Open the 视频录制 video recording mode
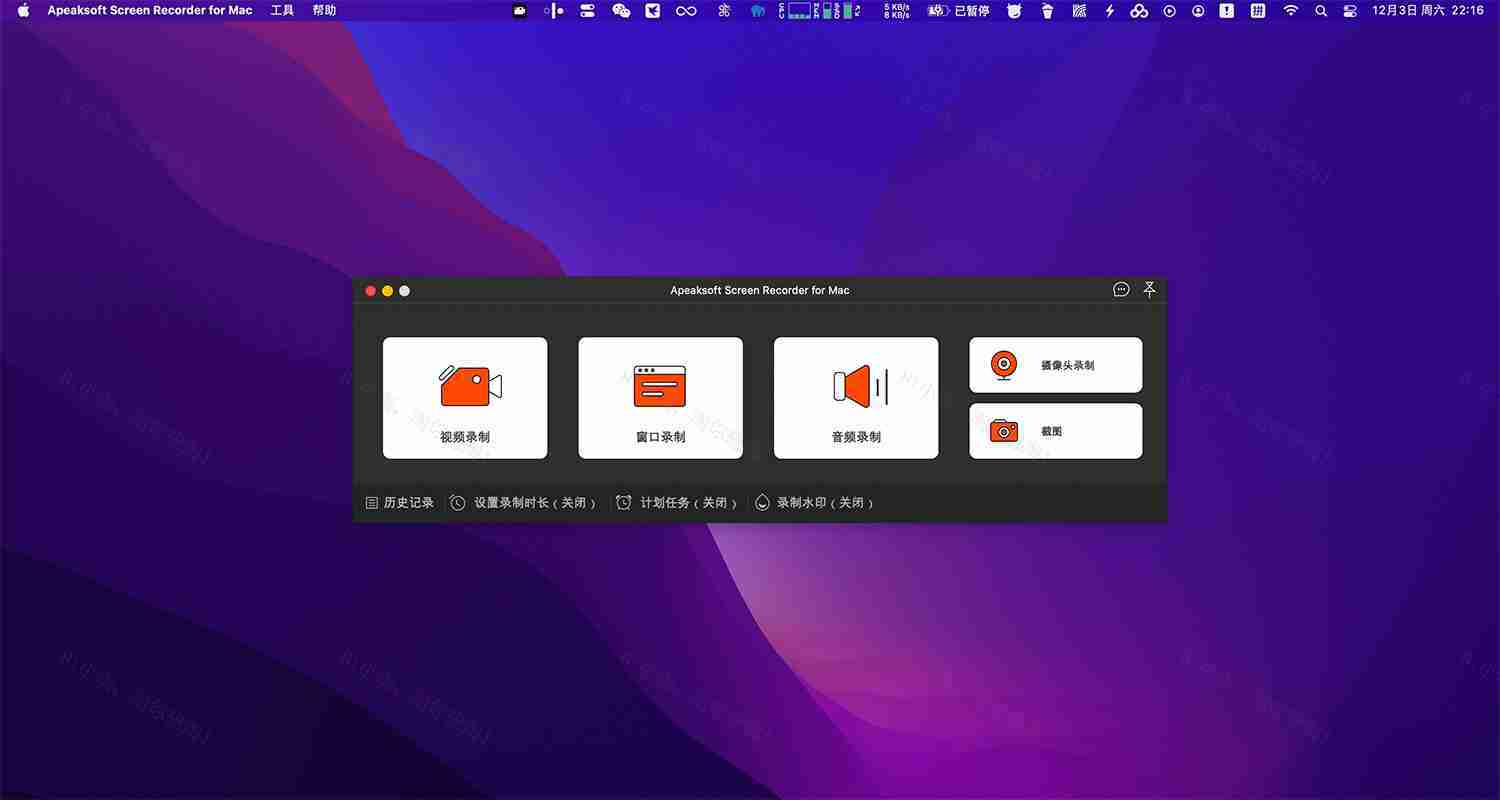Screen dimensions: 1500x800 pos(464,397)
